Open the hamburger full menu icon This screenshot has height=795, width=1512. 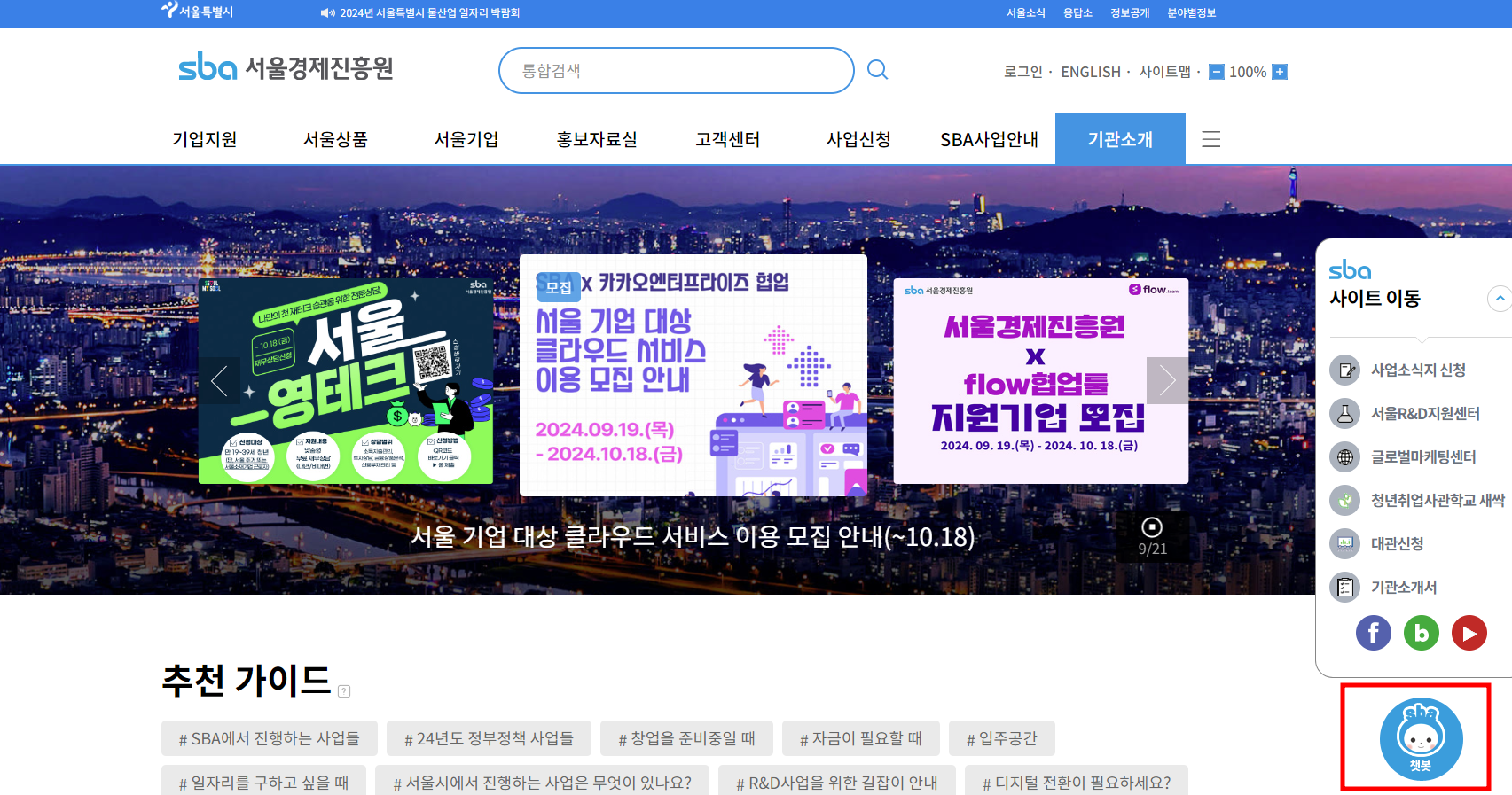(x=1211, y=139)
